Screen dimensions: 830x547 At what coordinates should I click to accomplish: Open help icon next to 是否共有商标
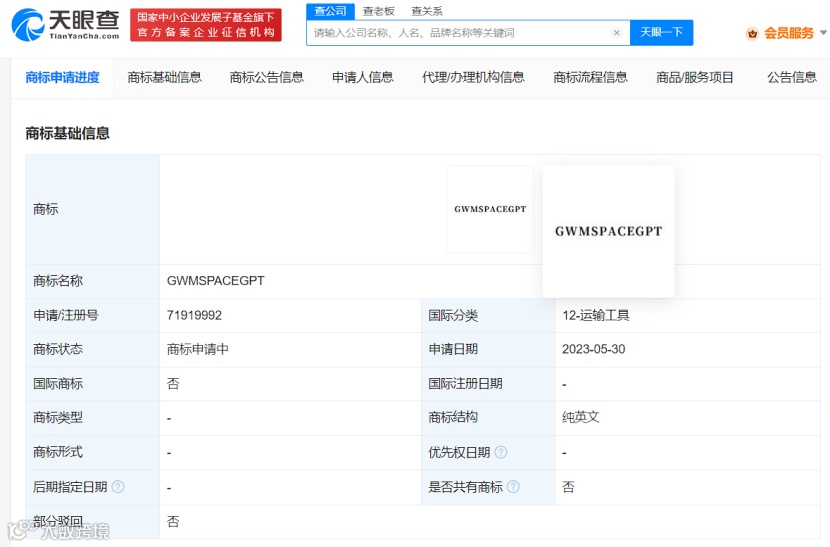(x=513, y=487)
